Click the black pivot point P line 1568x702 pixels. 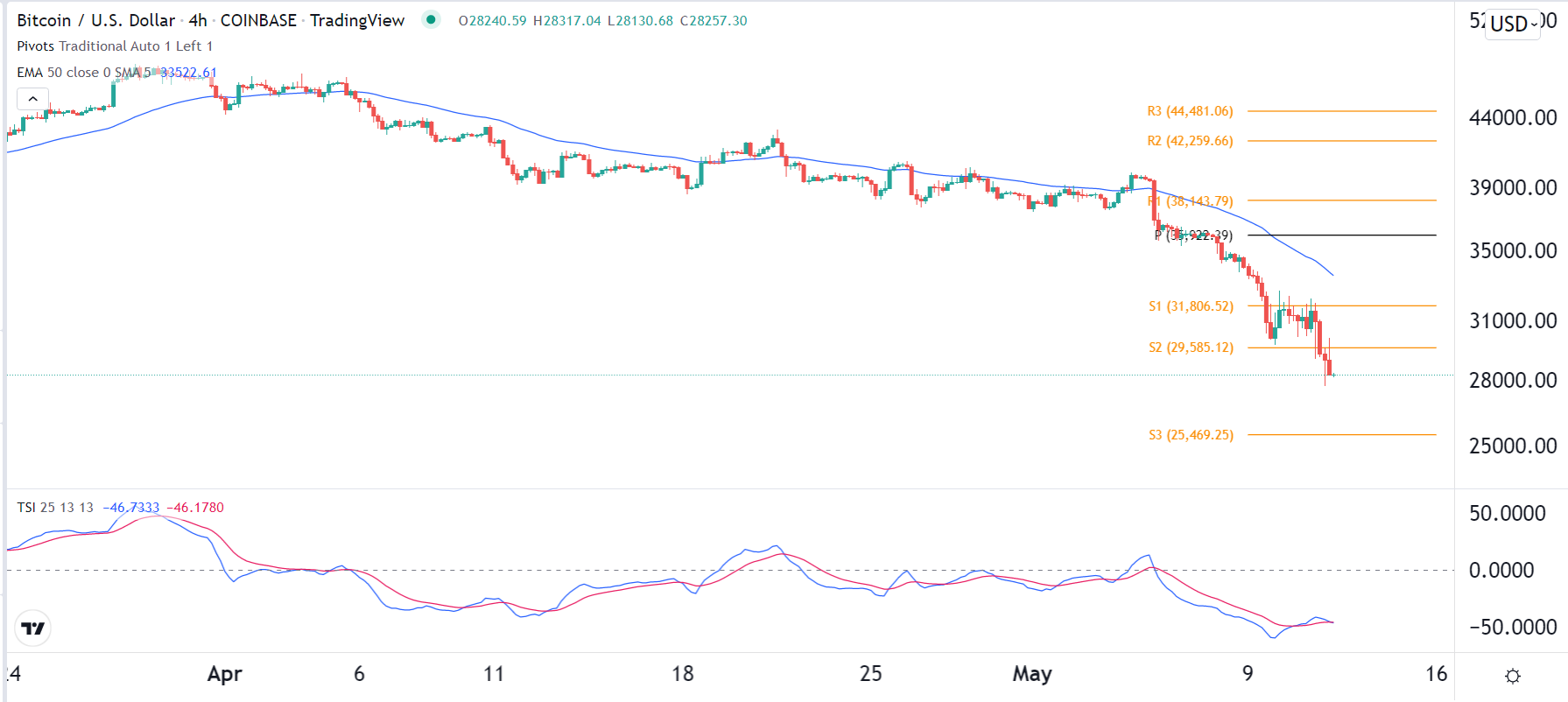pos(1341,235)
